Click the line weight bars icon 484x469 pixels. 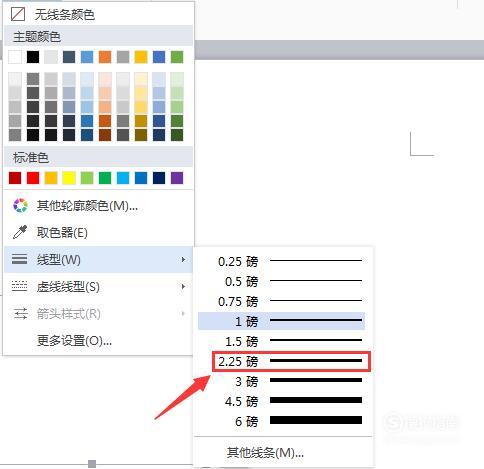19,259
